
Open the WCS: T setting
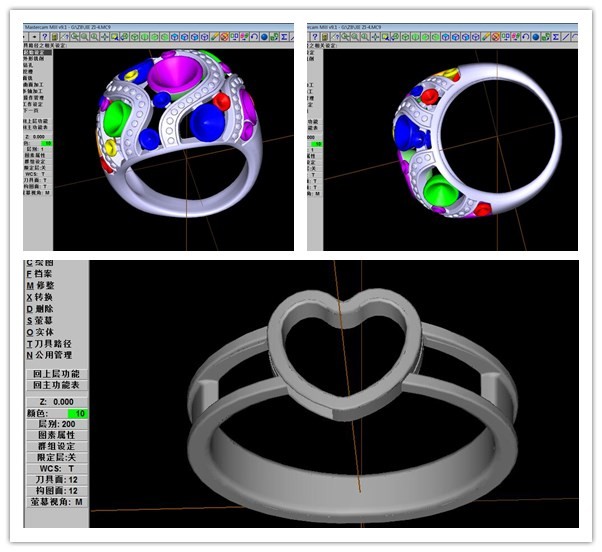pos(56,469)
